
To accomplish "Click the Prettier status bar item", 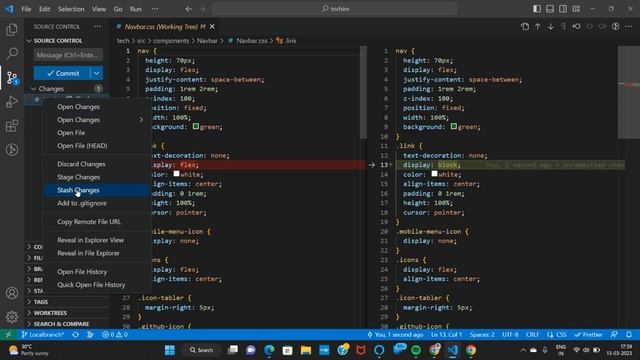I will pos(589,334).
